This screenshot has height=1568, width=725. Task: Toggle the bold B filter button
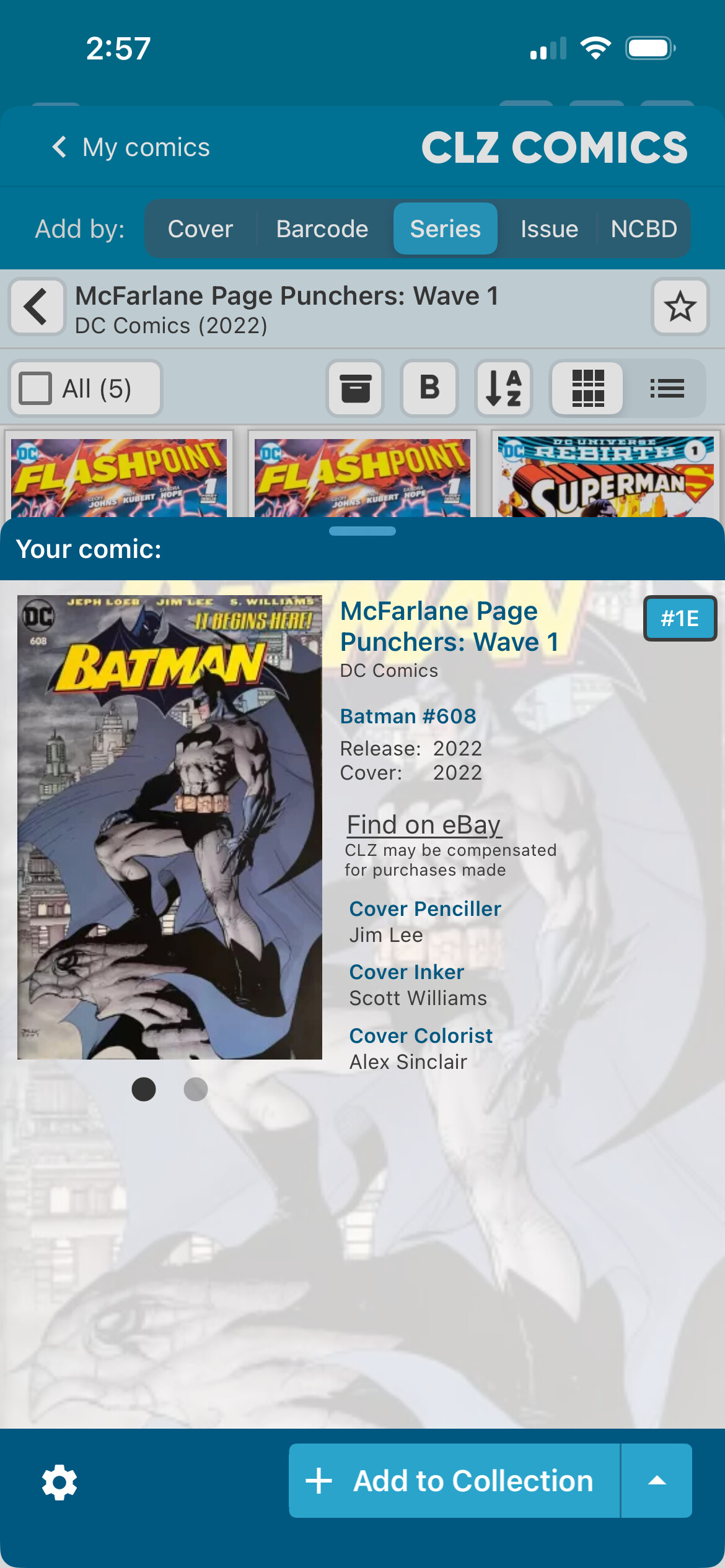[429, 388]
